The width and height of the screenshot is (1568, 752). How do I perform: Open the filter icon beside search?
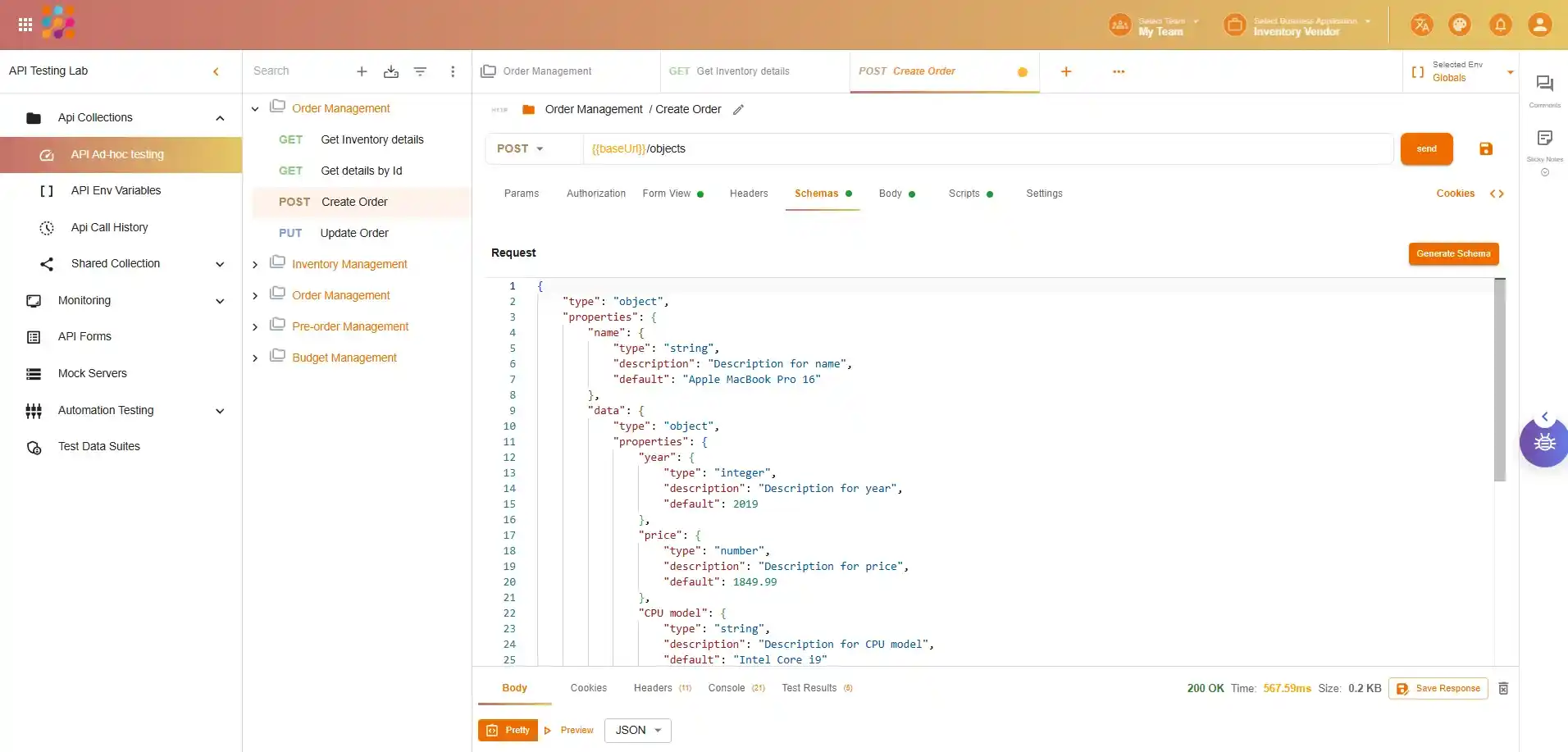420,72
